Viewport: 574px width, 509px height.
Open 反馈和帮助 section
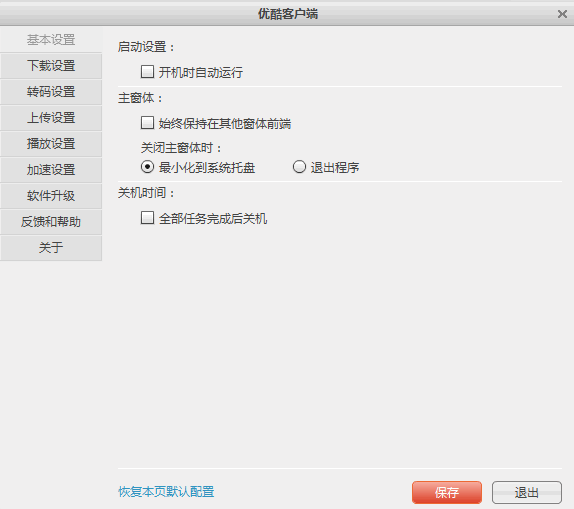(x=51, y=222)
